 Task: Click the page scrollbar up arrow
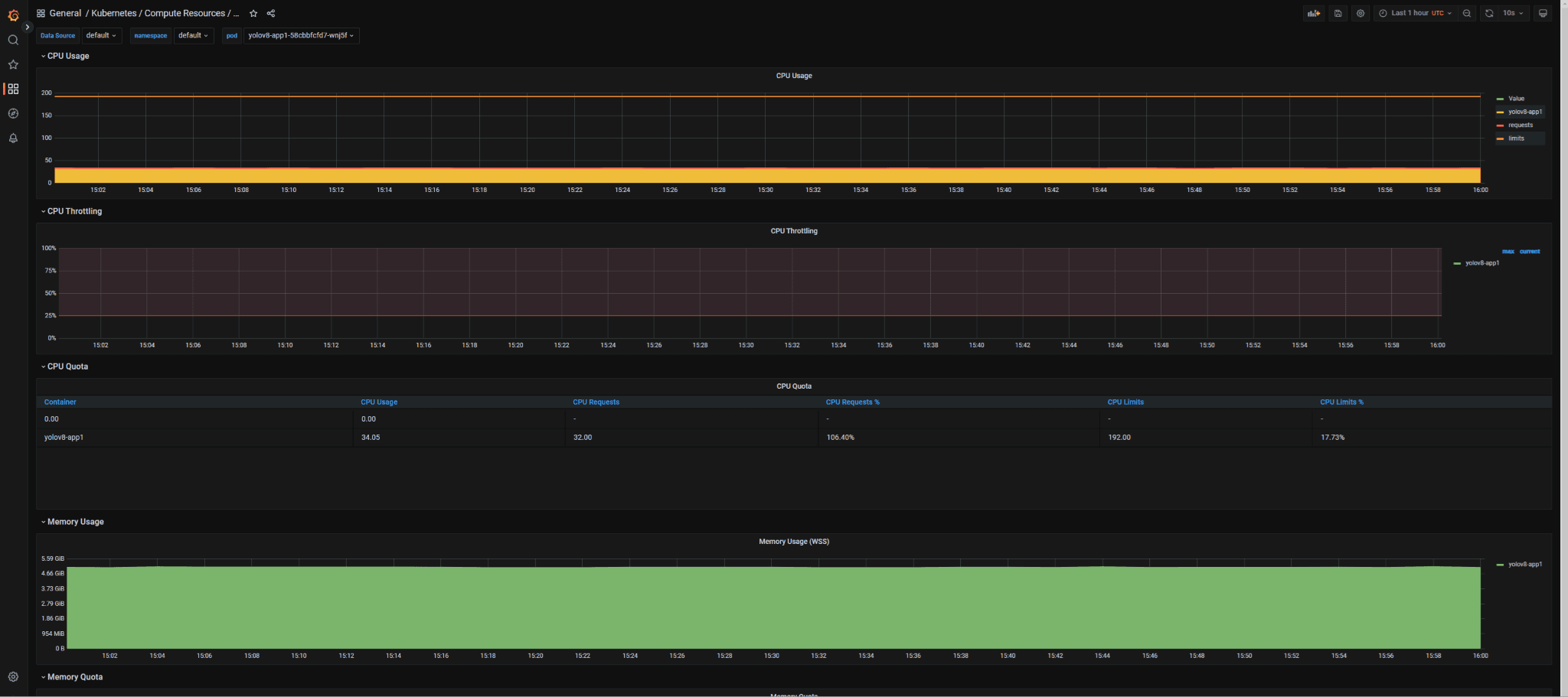pos(1564,4)
